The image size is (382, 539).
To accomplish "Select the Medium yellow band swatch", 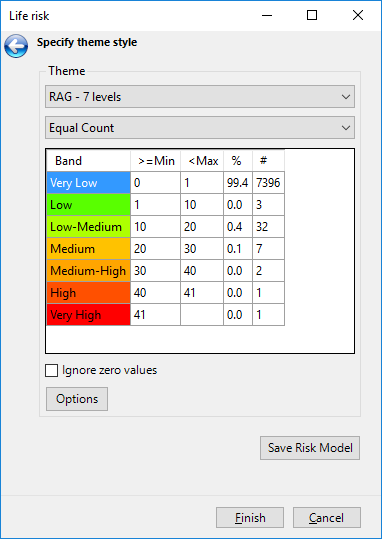I will pyautogui.click(x=88, y=249).
